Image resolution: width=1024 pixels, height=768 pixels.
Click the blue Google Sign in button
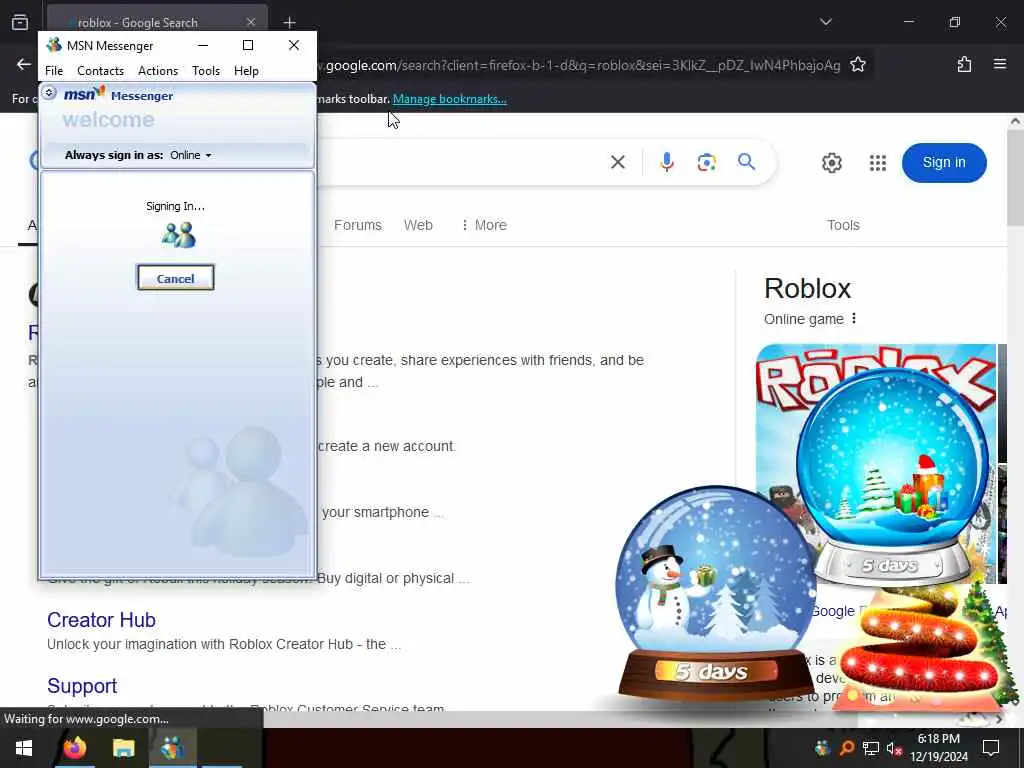(944, 163)
